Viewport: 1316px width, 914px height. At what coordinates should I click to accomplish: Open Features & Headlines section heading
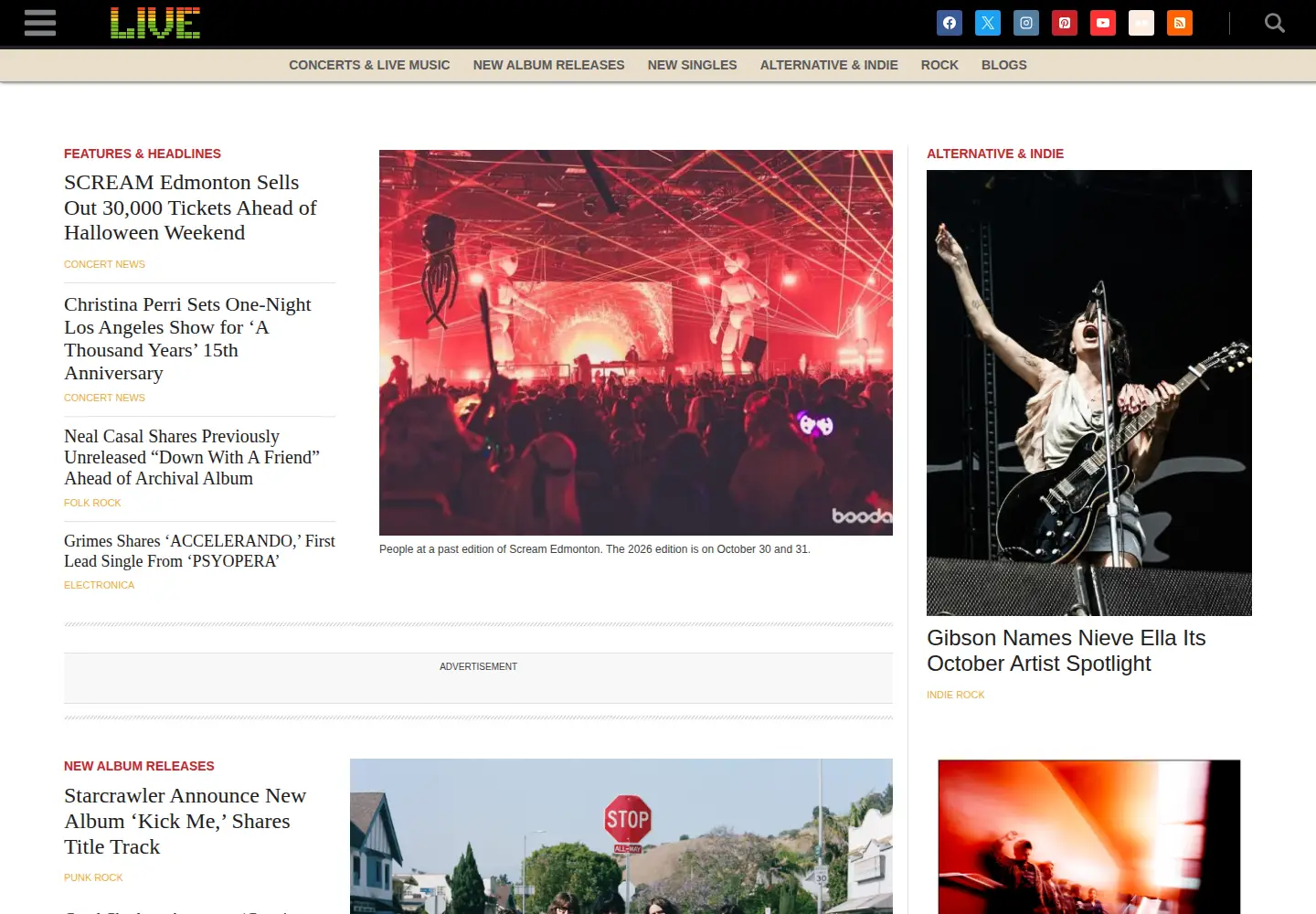(143, 154)
